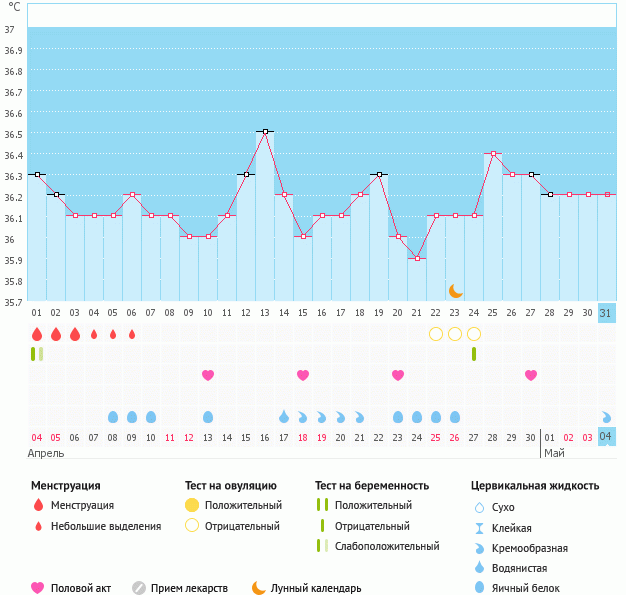
Task: Select the cervical fluid icon on day 31
Action: 607,417
